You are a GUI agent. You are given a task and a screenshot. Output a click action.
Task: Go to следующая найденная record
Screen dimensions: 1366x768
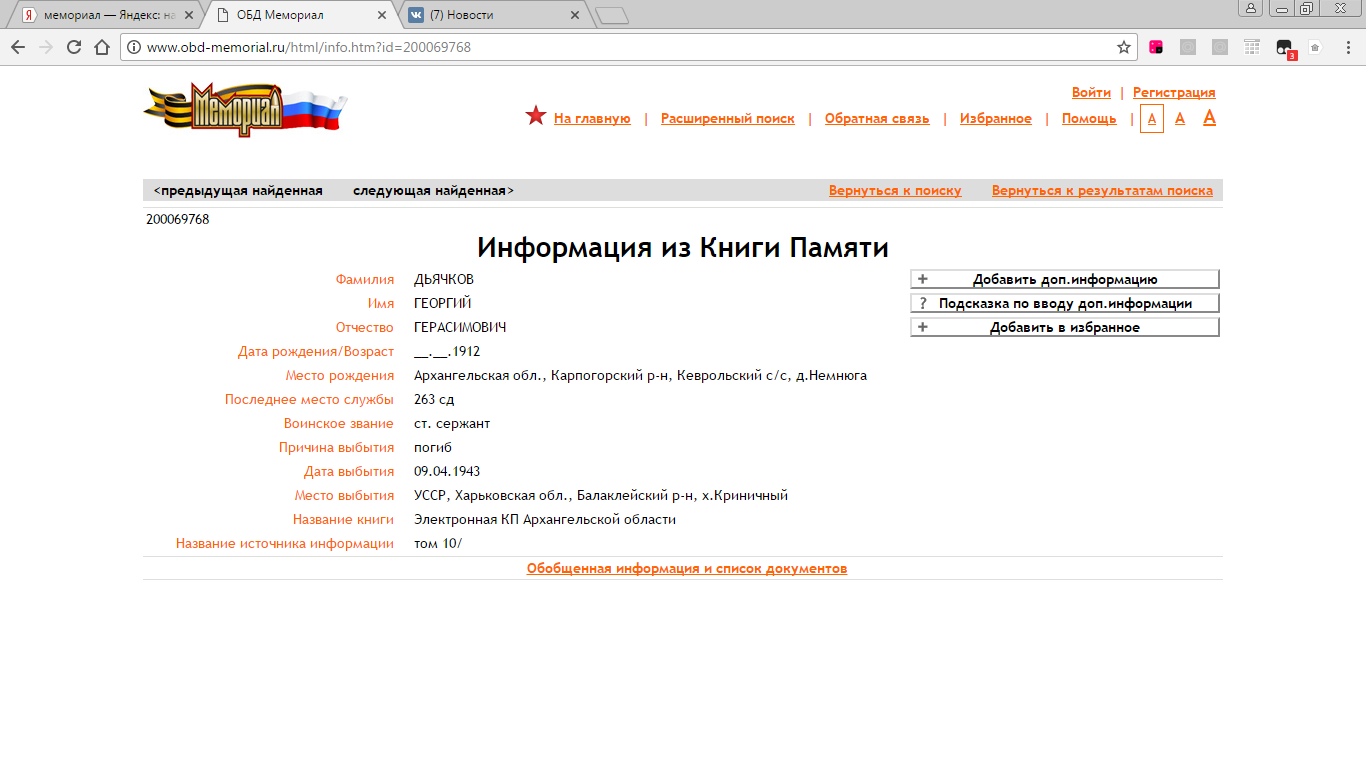tap(434, 190)
